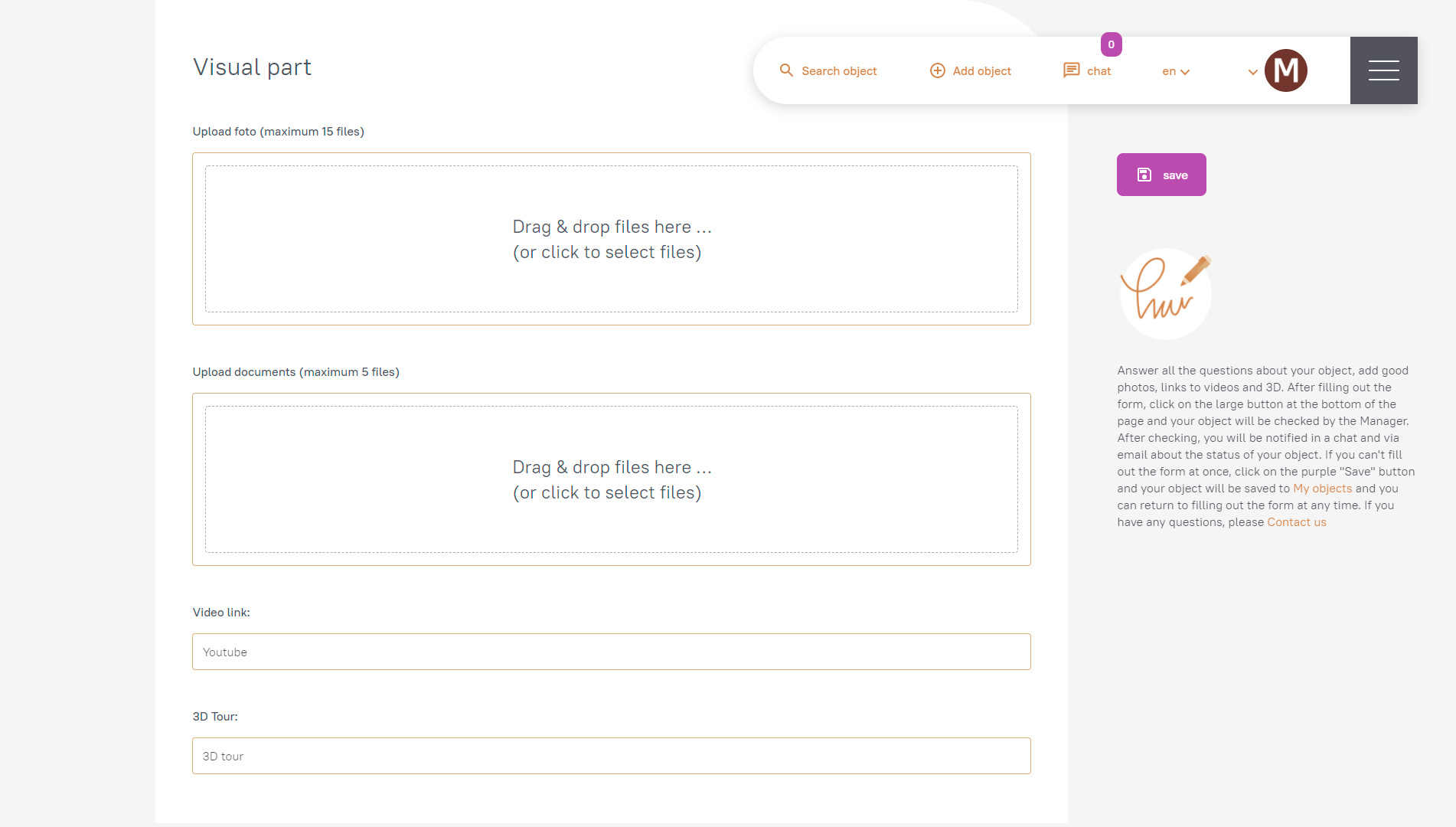
Task: Select the Search object menu label
Action: click(x=839, y=71)
